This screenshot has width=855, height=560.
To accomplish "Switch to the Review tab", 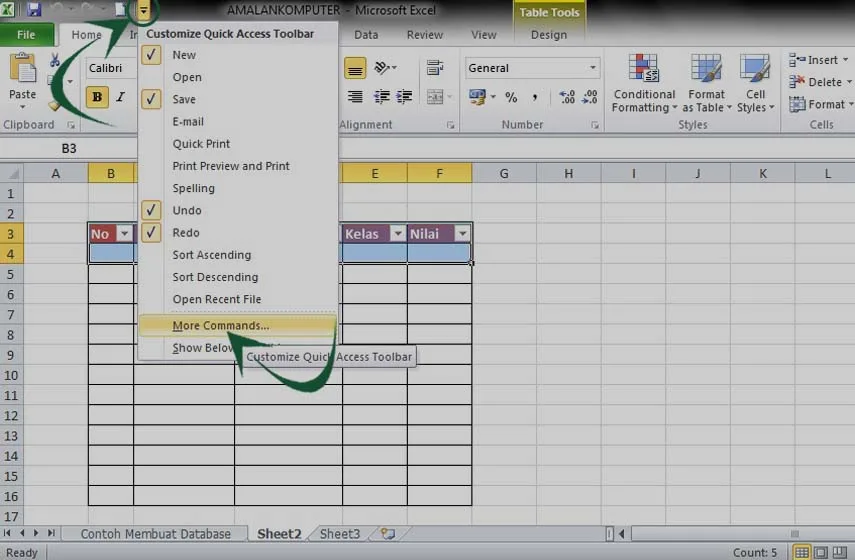I will (x=424, y=35).
